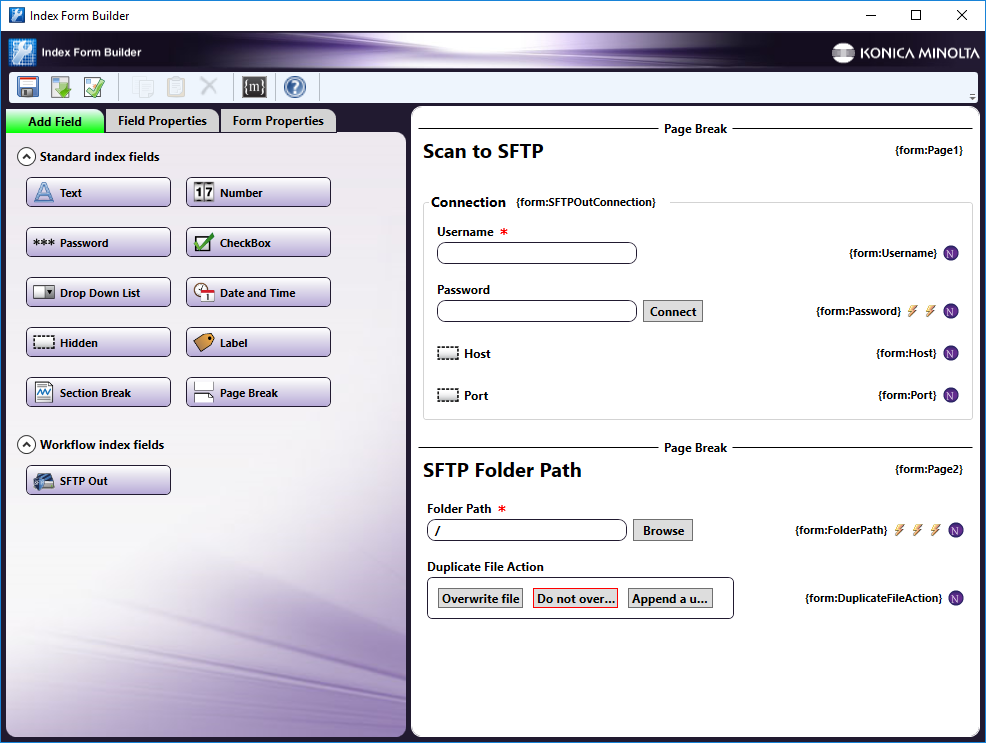Click the Paste toolbar icon
The width and height of the screenshot is (986, 743).
pos(175,87)
